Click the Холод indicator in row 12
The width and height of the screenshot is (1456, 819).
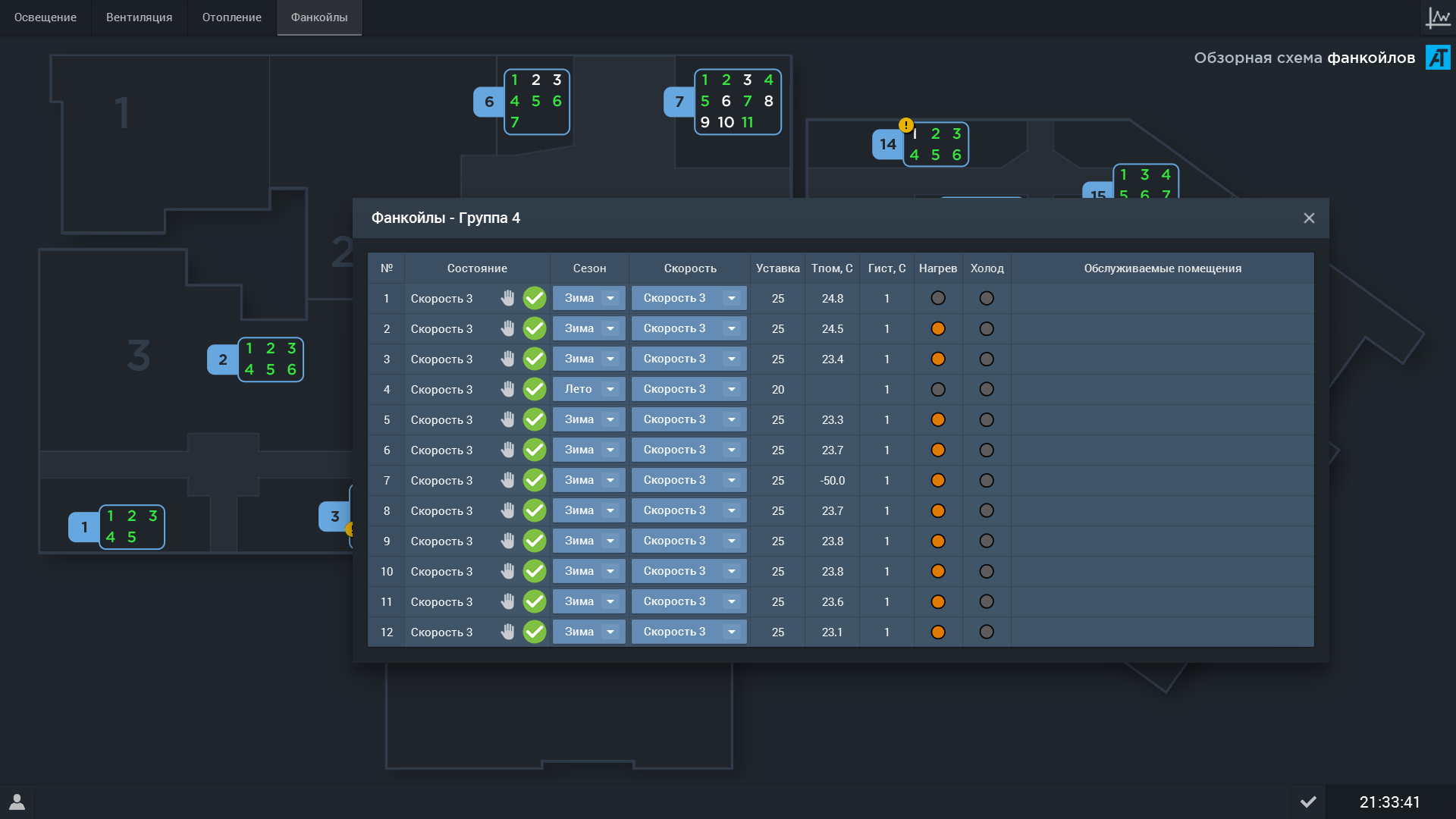[x=987, y=632]
